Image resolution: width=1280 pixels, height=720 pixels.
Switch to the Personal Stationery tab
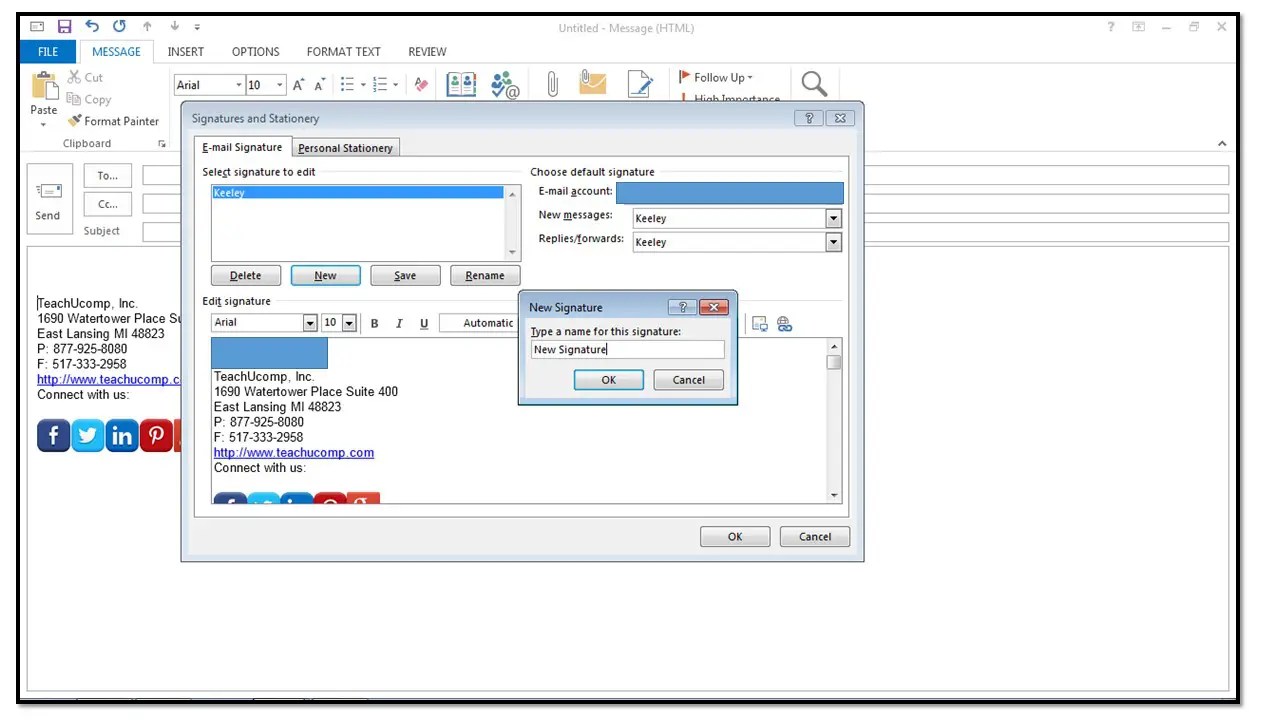[x=345, y=147]
